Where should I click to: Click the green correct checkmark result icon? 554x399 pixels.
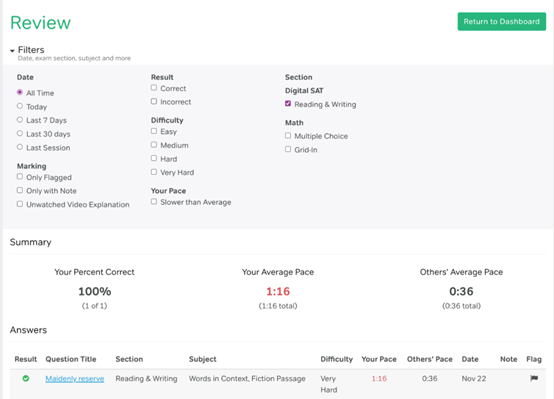tap(26, 379)
